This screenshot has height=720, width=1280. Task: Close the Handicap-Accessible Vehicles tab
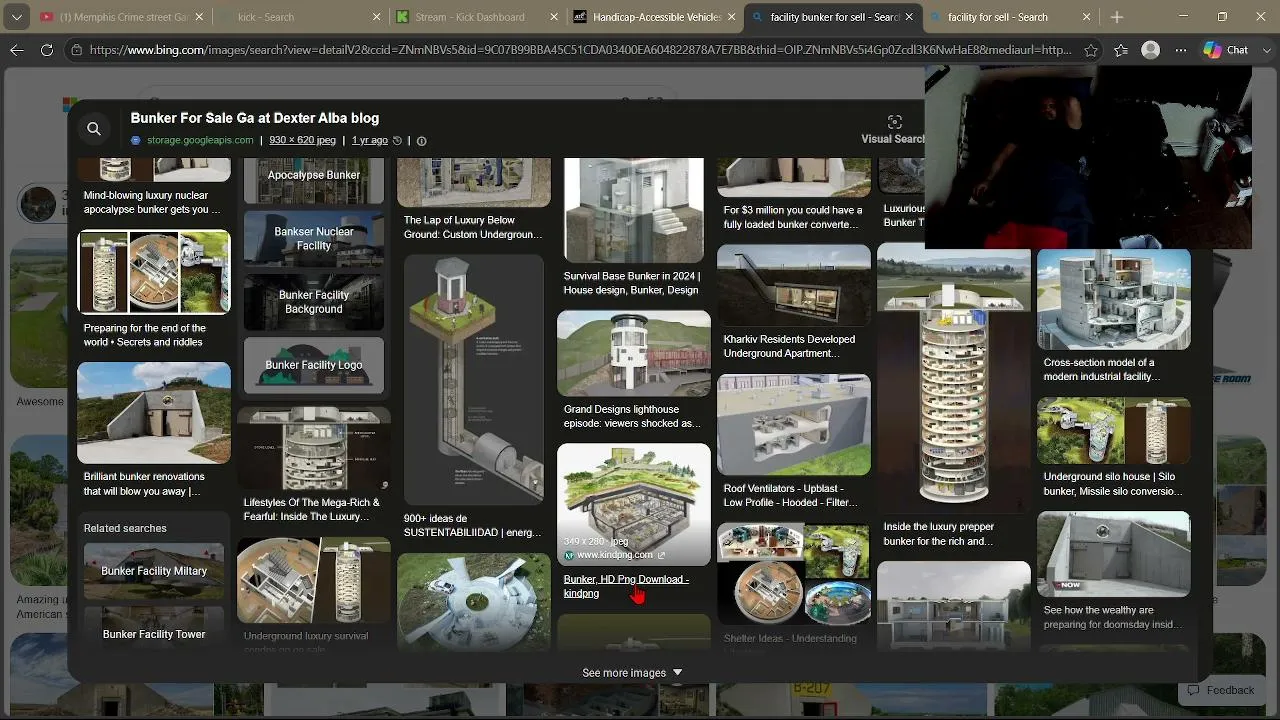click(732, 17)
